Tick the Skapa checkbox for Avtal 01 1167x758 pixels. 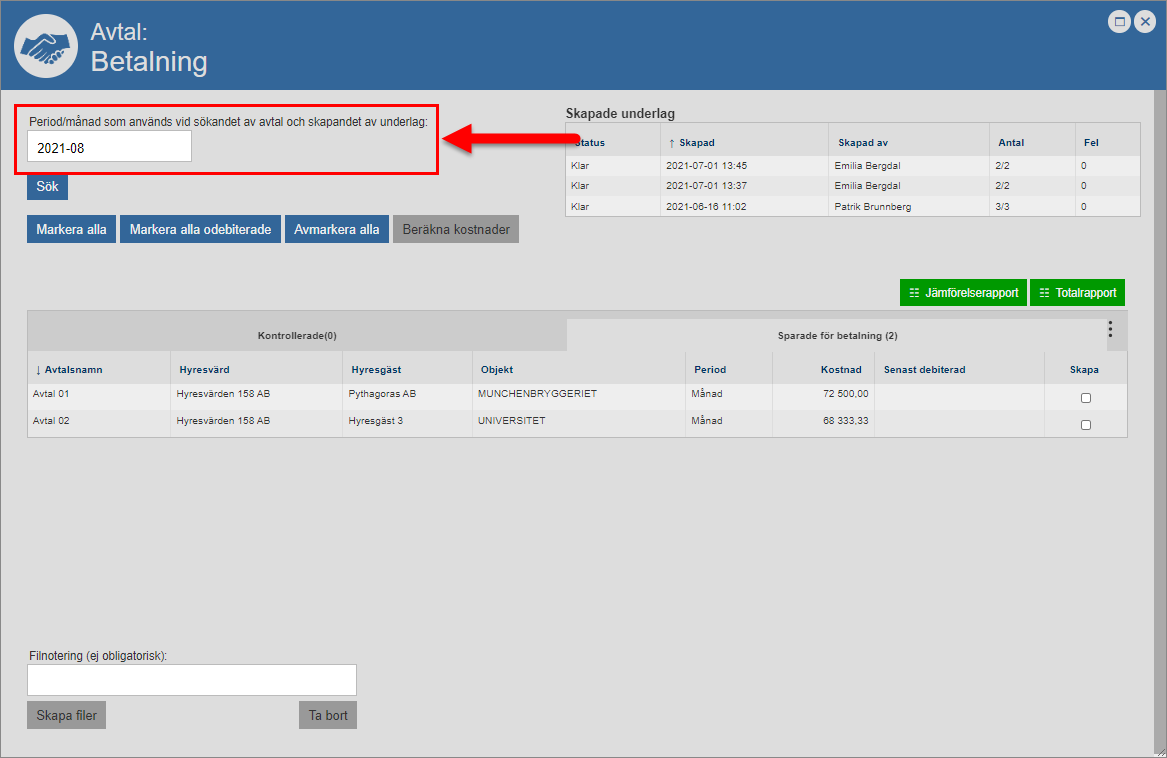click(1086, 398)
